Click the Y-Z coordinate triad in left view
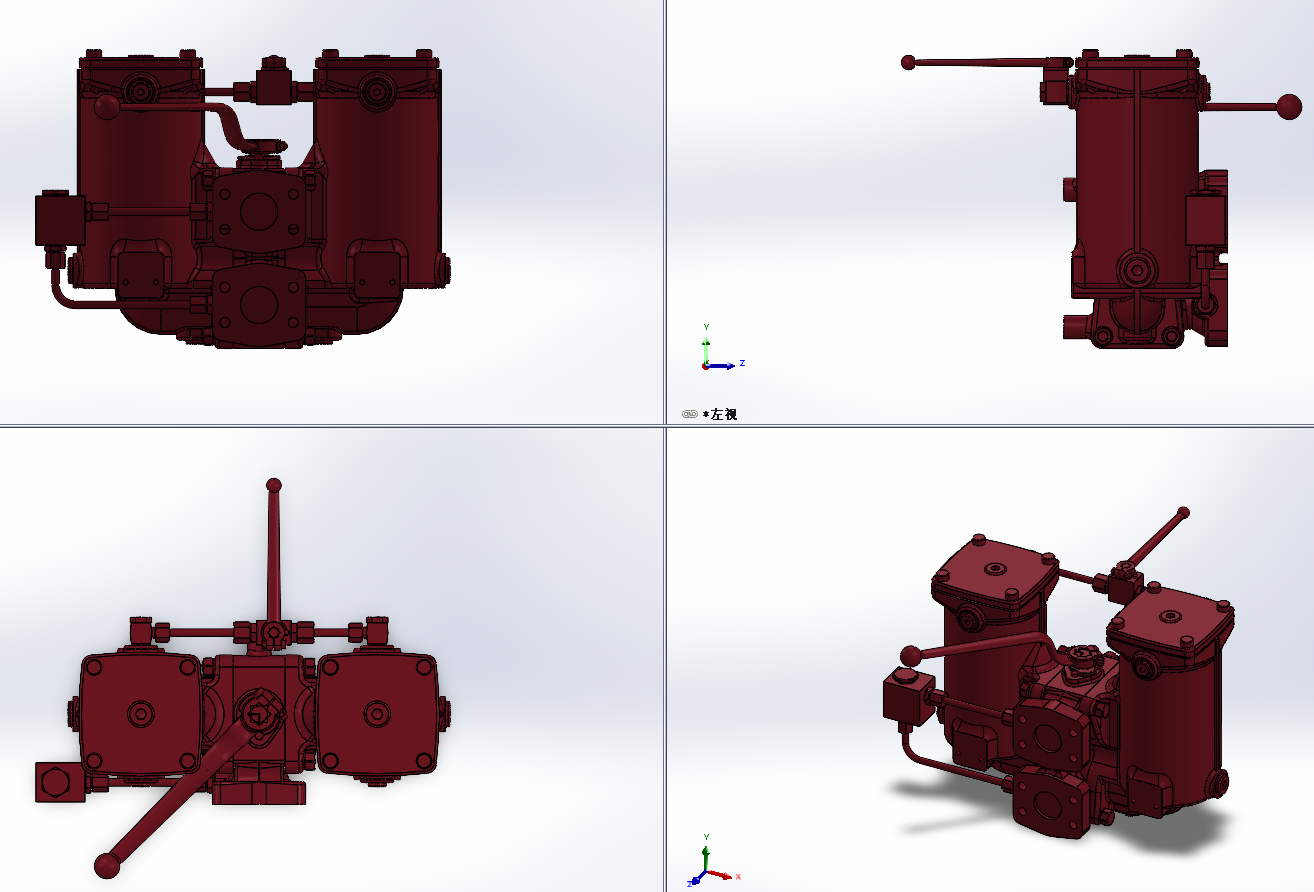1314x892 pixels. tap(721, 347)
